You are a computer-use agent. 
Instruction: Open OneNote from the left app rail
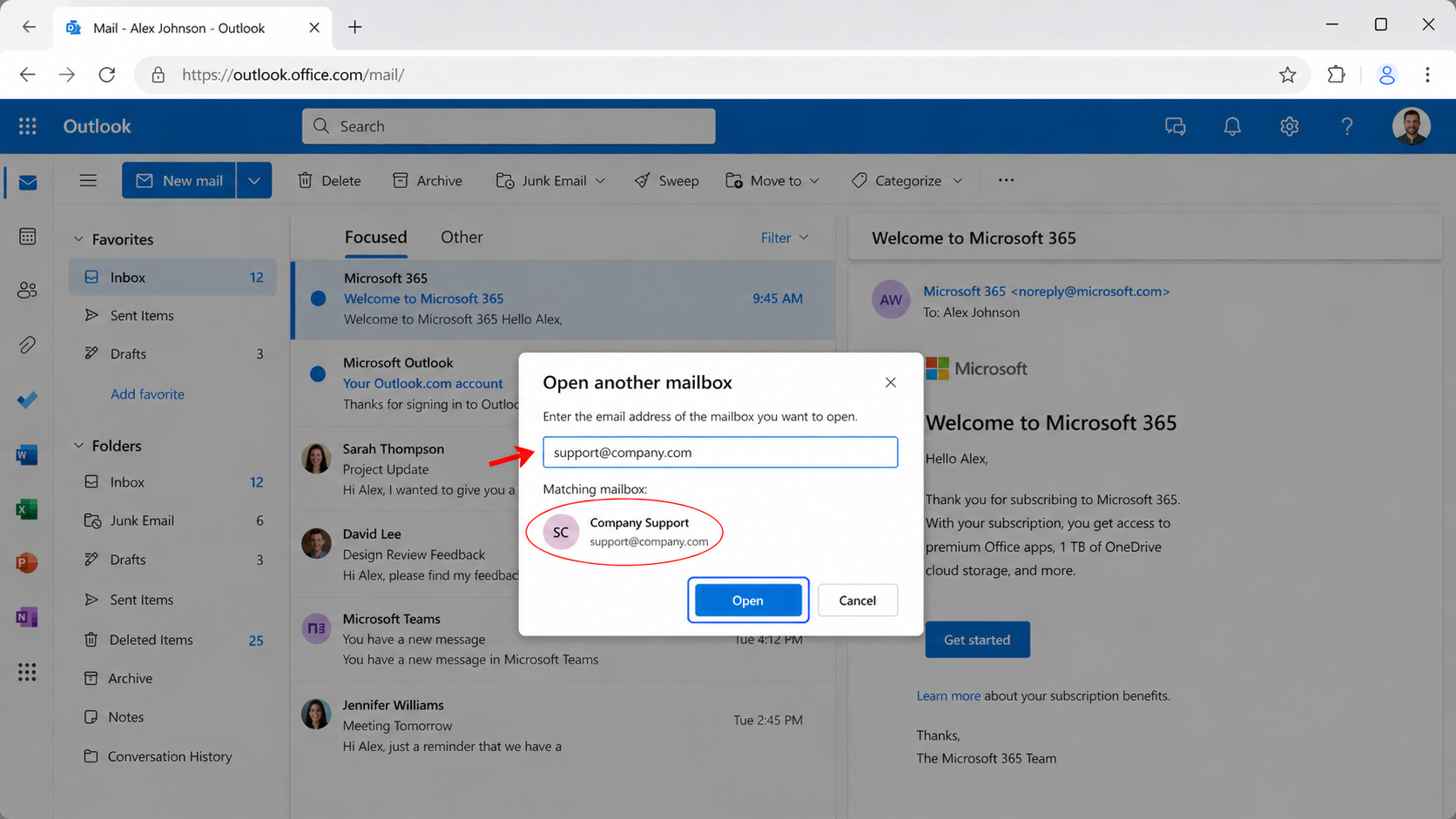click(27, 617)
